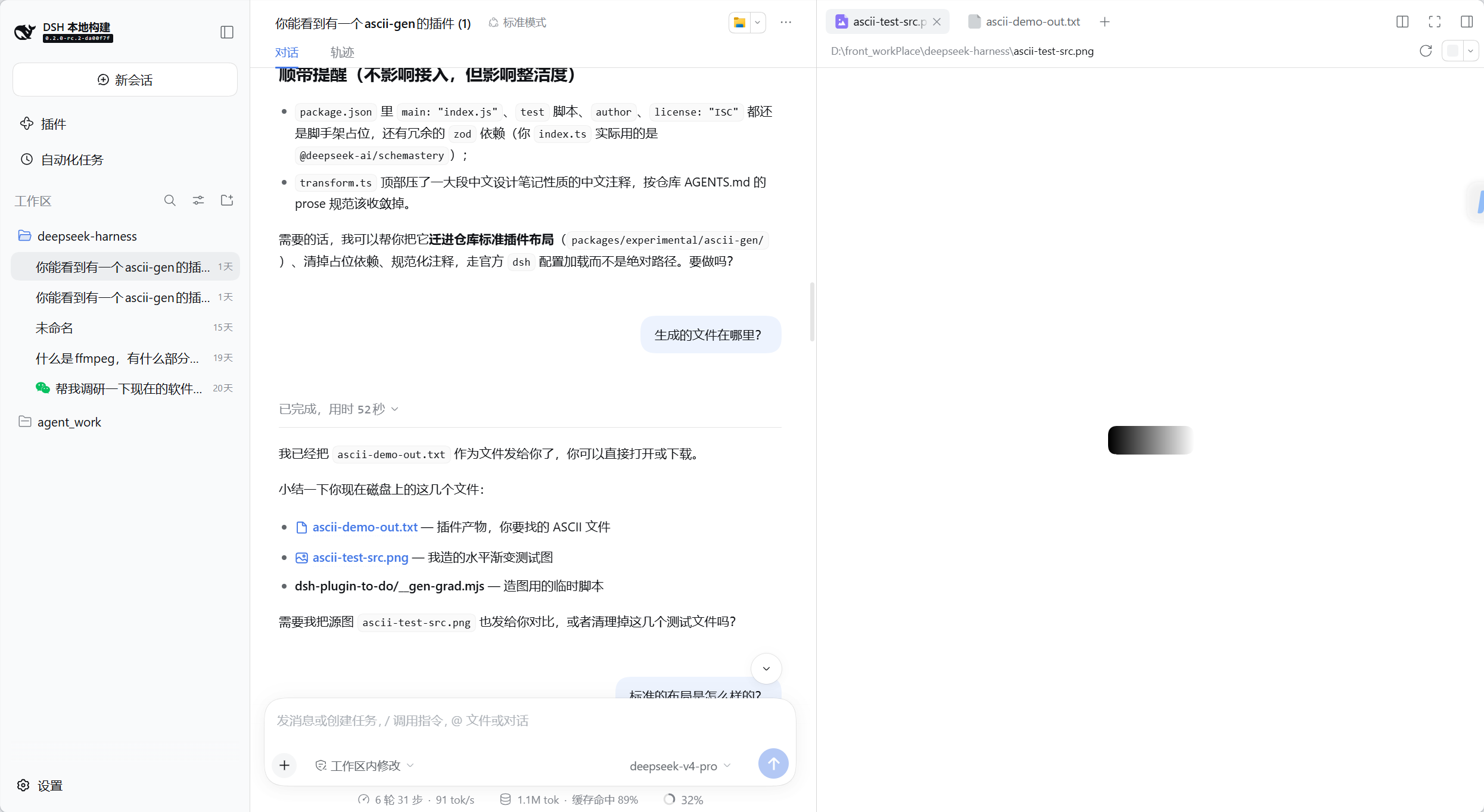Open the deepseek-v4-pro model selector
This screenshot has width=1484, height=812.
(680, 766)
